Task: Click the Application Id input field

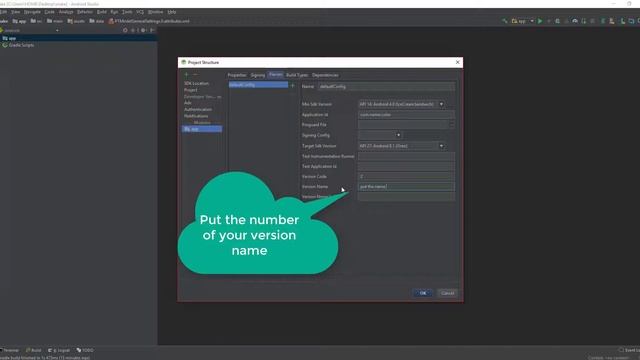Action: [406, 115]
